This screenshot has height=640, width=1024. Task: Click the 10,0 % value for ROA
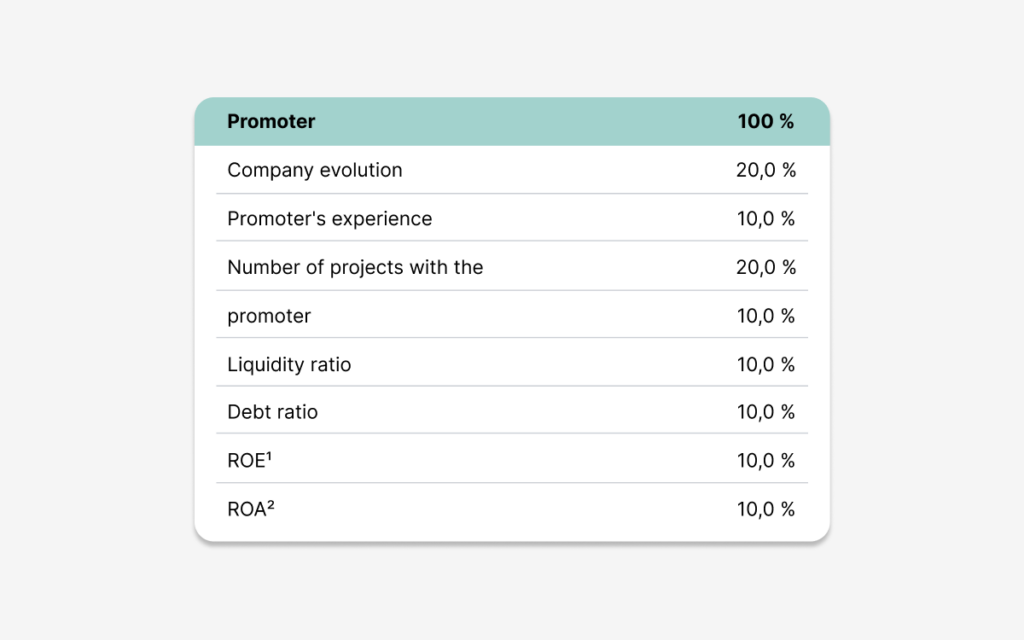click(765, 509)
